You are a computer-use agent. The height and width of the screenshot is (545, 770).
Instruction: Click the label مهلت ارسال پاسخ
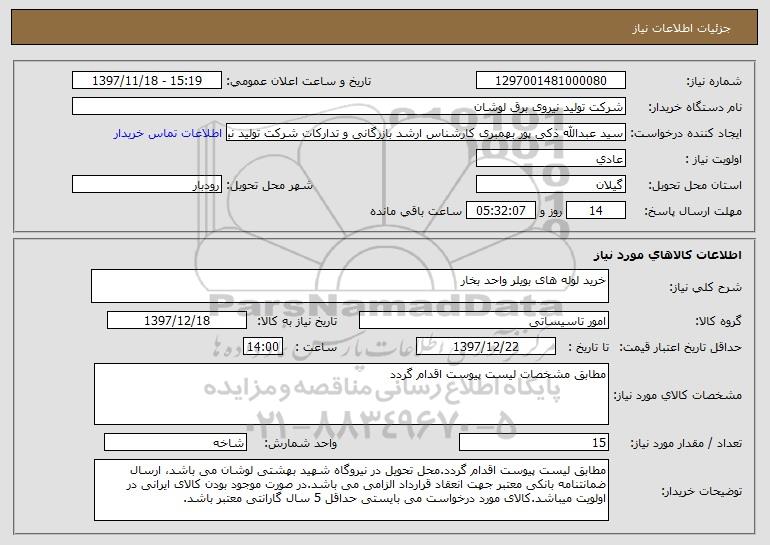(x=693, y=212)
